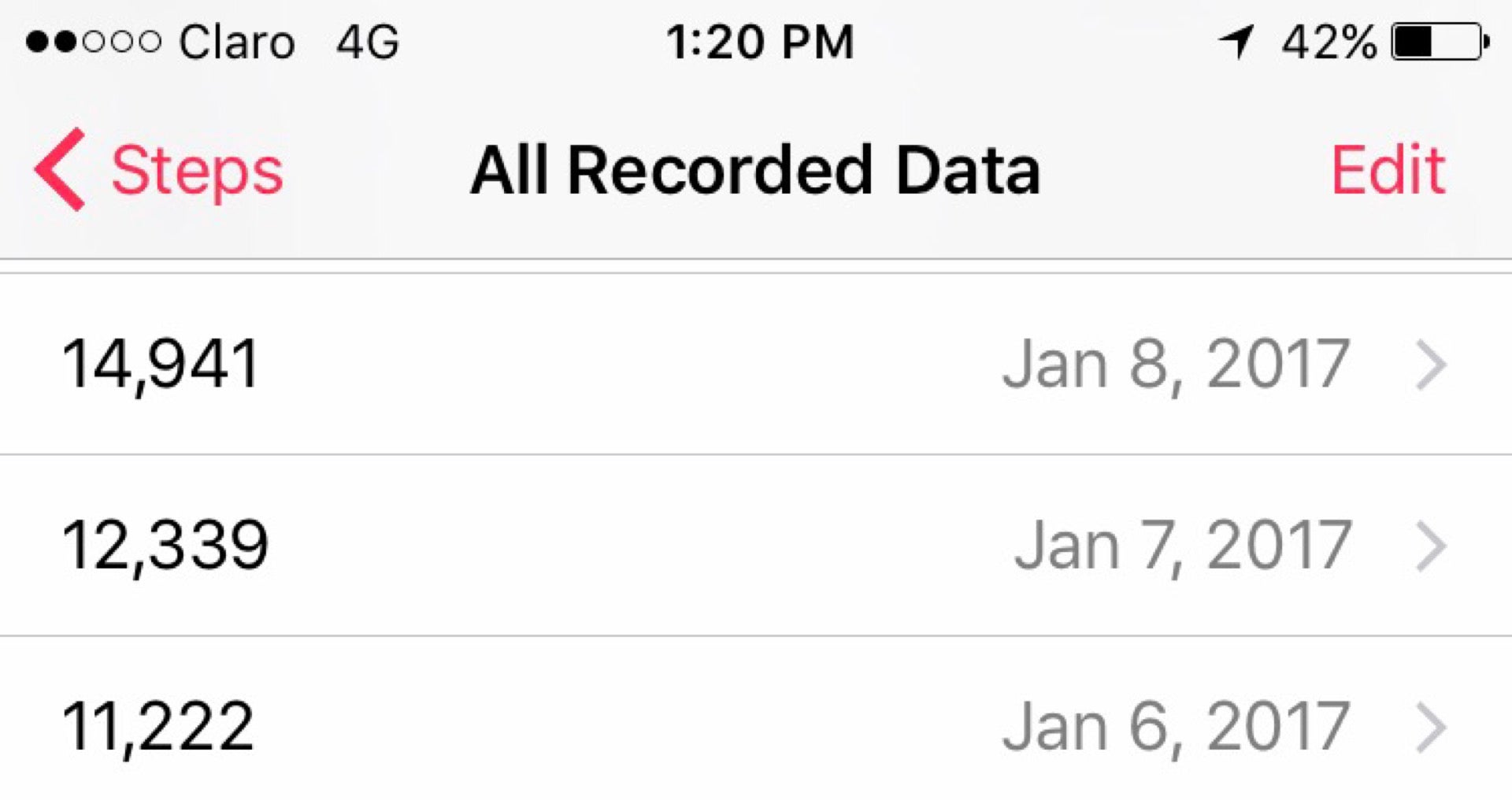Image resolution: width=1512 pixels, height=800 pixels.
Task: Tap the location services arrow icon
Action: [x=1236, y=42]
